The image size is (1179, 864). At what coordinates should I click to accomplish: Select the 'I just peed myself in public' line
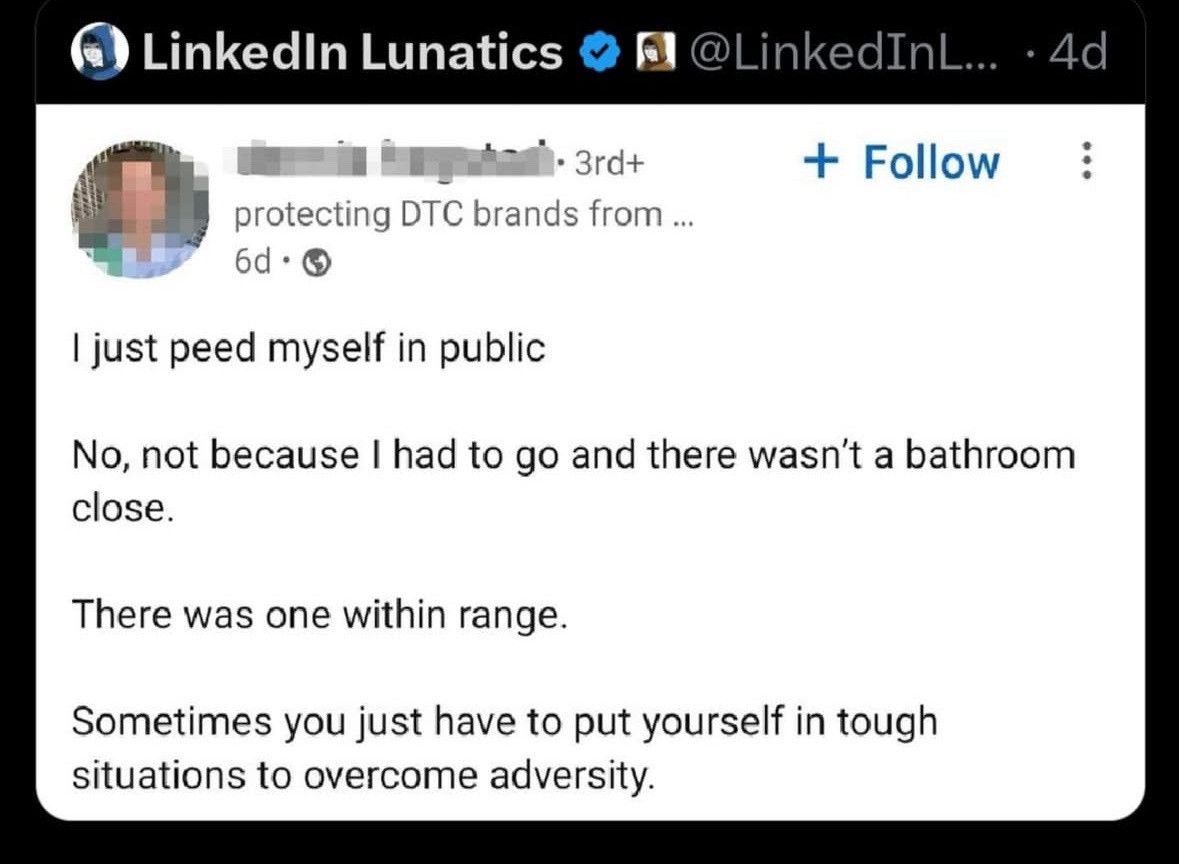click(x=308, y=349)
